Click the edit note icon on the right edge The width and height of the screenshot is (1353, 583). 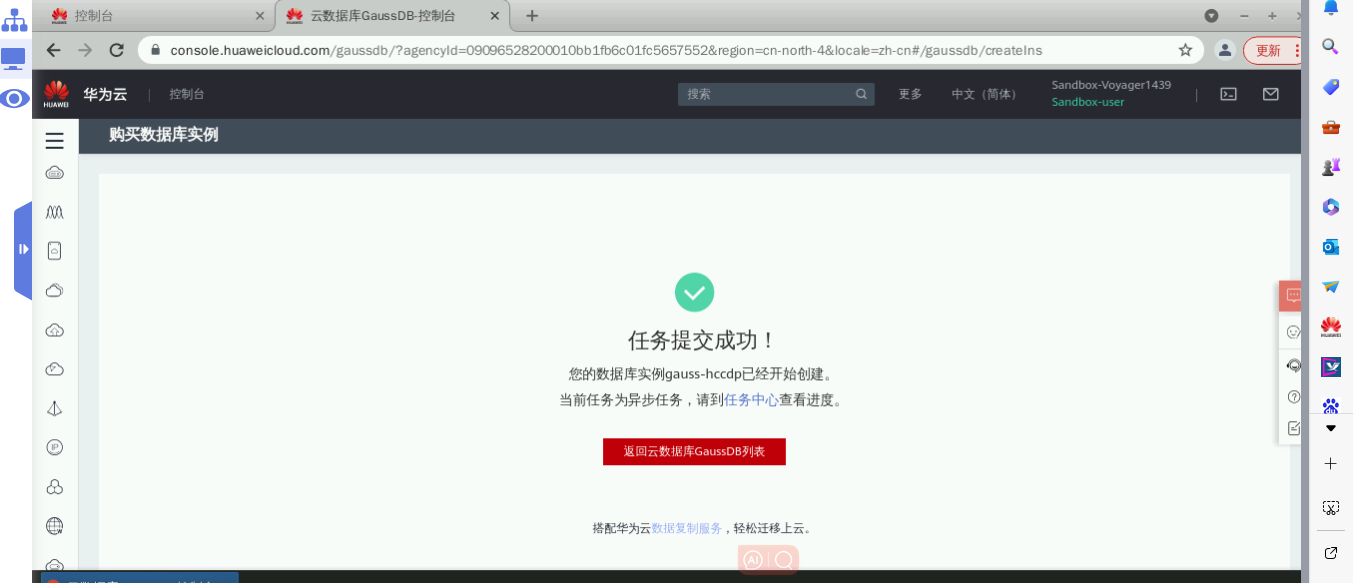tap(1293, 428)
